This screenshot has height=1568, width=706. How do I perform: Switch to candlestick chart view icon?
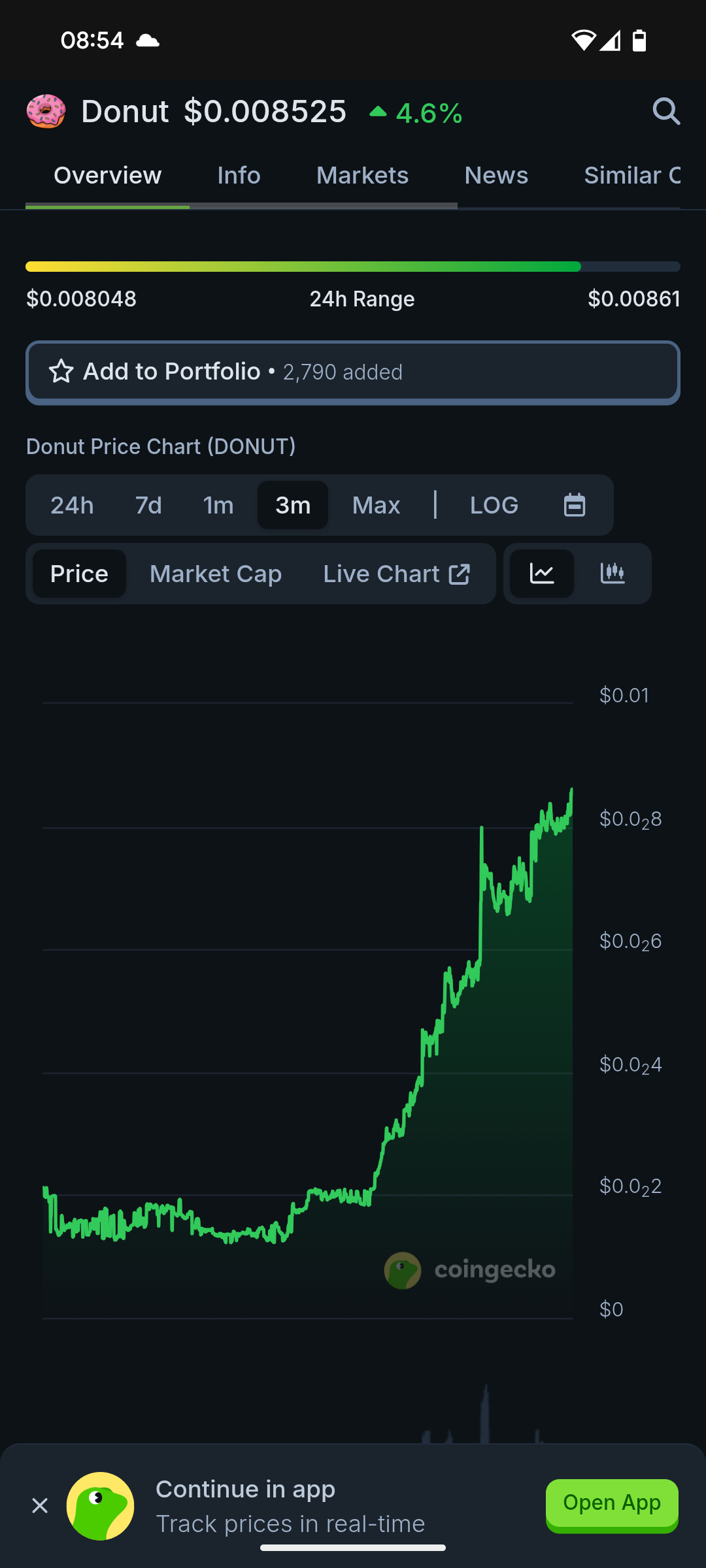[x=613, y=574]
